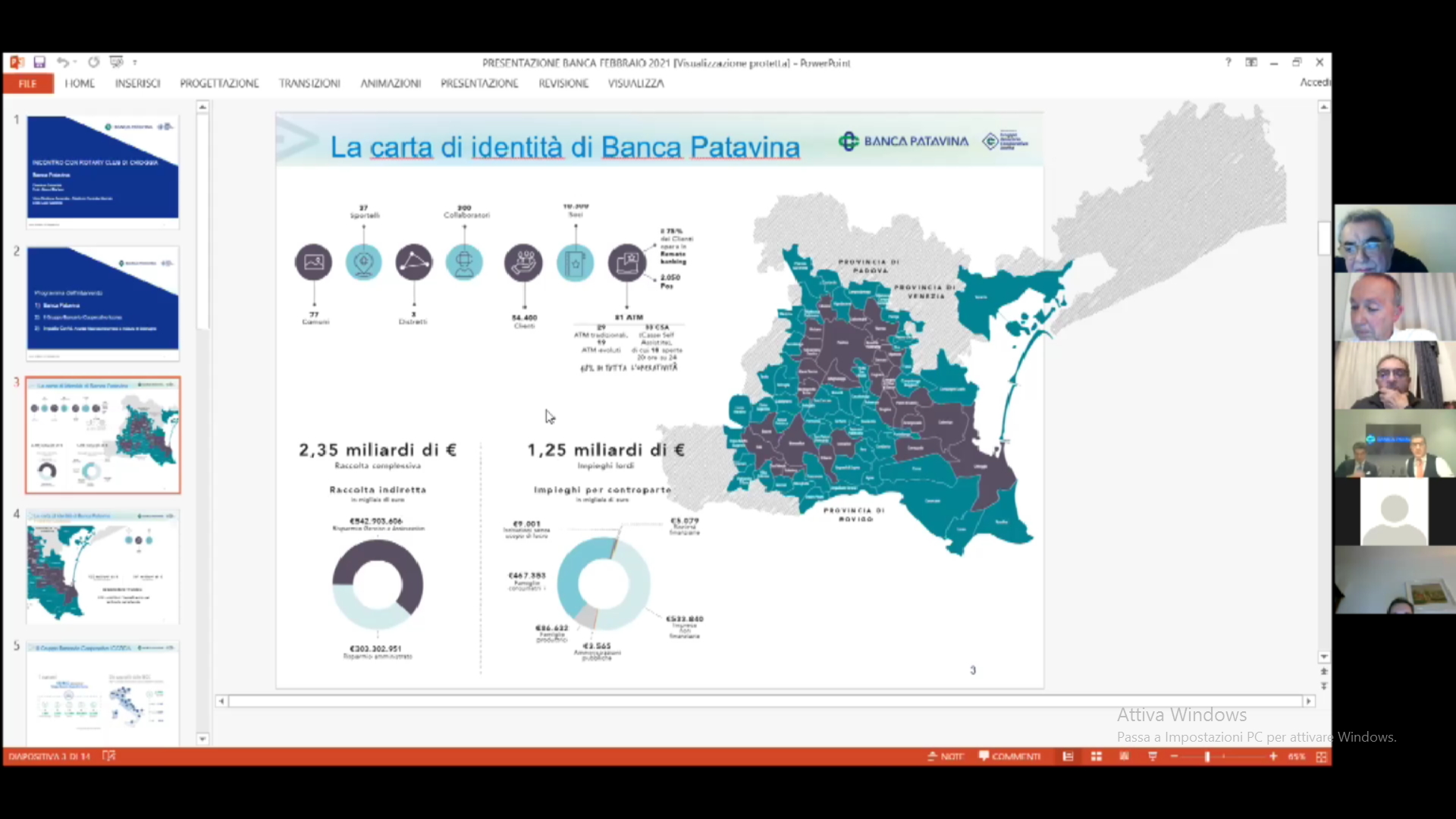Go to next slide double-arrow button
Image resolution: width=1456 pixels, height=819 pixels.
coord(1324,686)
